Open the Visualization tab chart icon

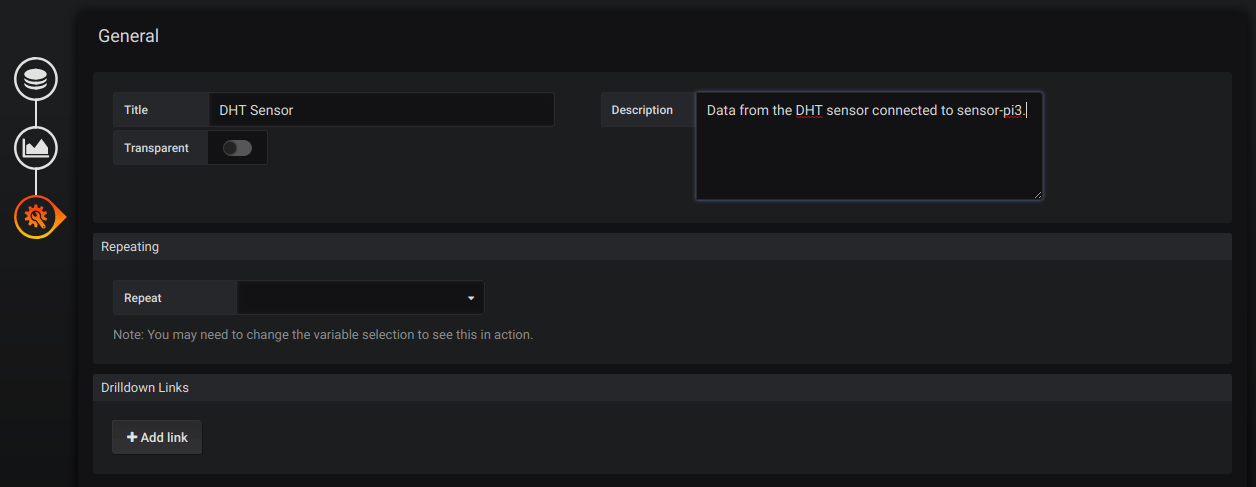click(36, 148)
